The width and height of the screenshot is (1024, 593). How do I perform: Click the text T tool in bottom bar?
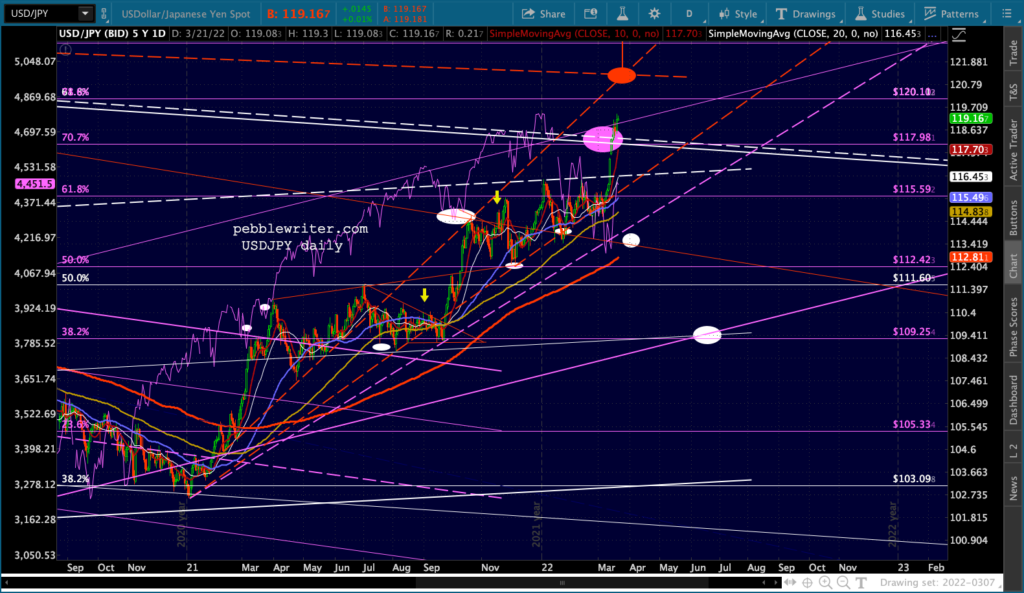[861, 582]
